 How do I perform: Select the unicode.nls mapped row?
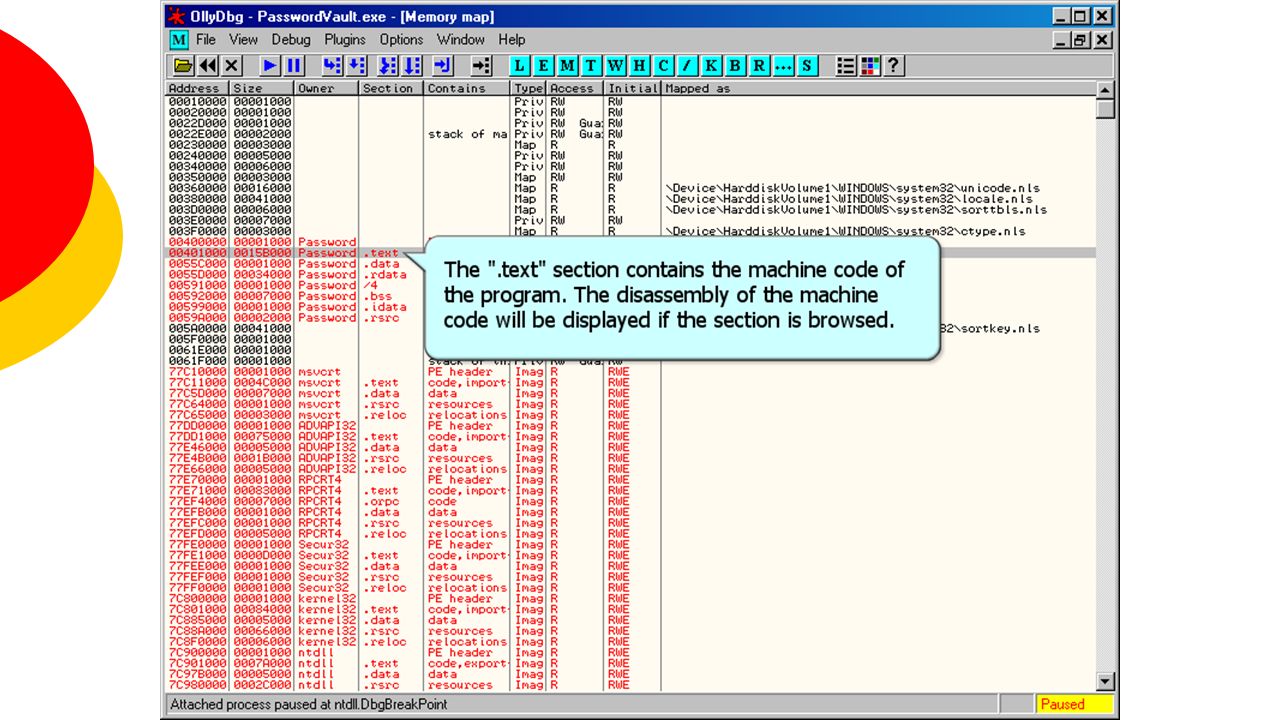coord(631,188)
